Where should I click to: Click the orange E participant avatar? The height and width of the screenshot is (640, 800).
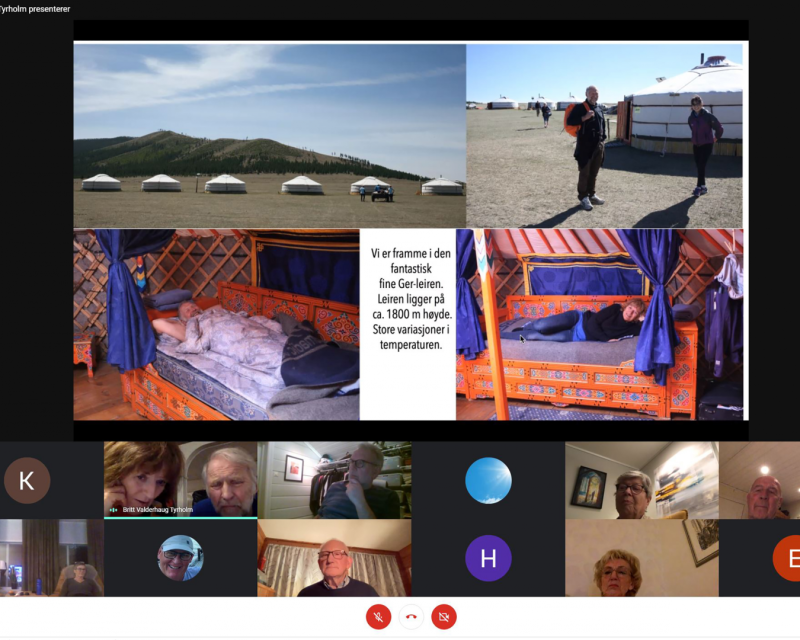coord(788,558)
